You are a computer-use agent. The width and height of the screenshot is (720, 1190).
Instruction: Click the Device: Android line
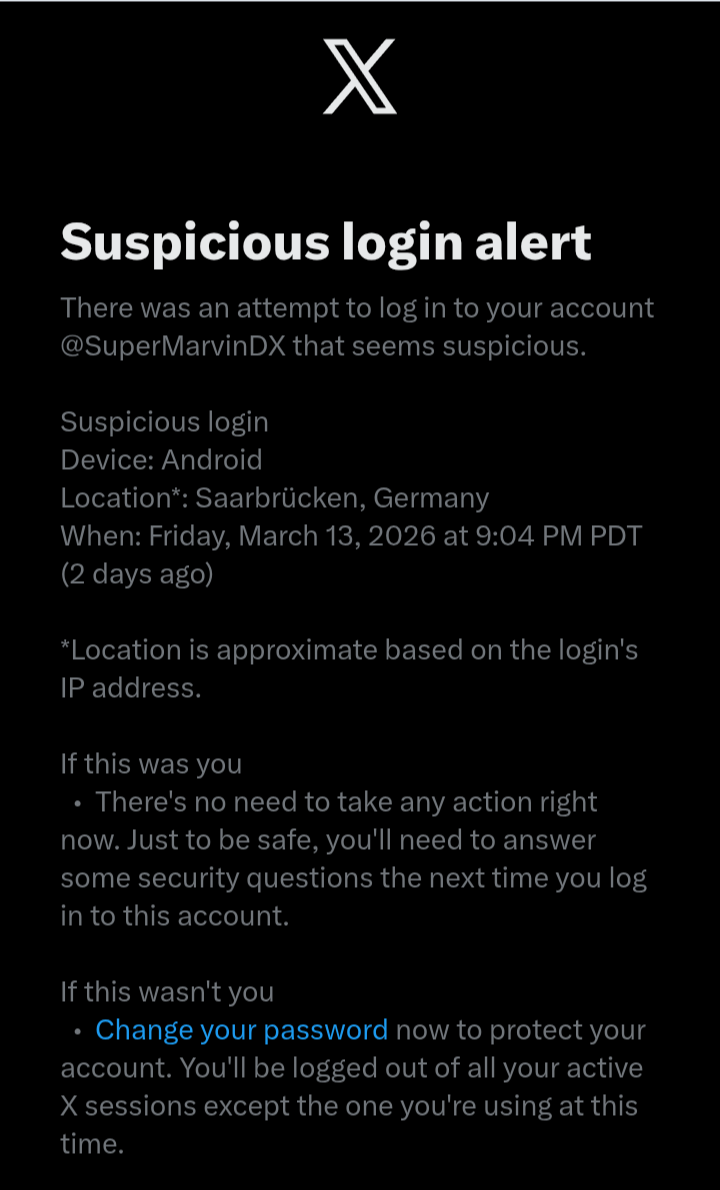coord(161,459)
